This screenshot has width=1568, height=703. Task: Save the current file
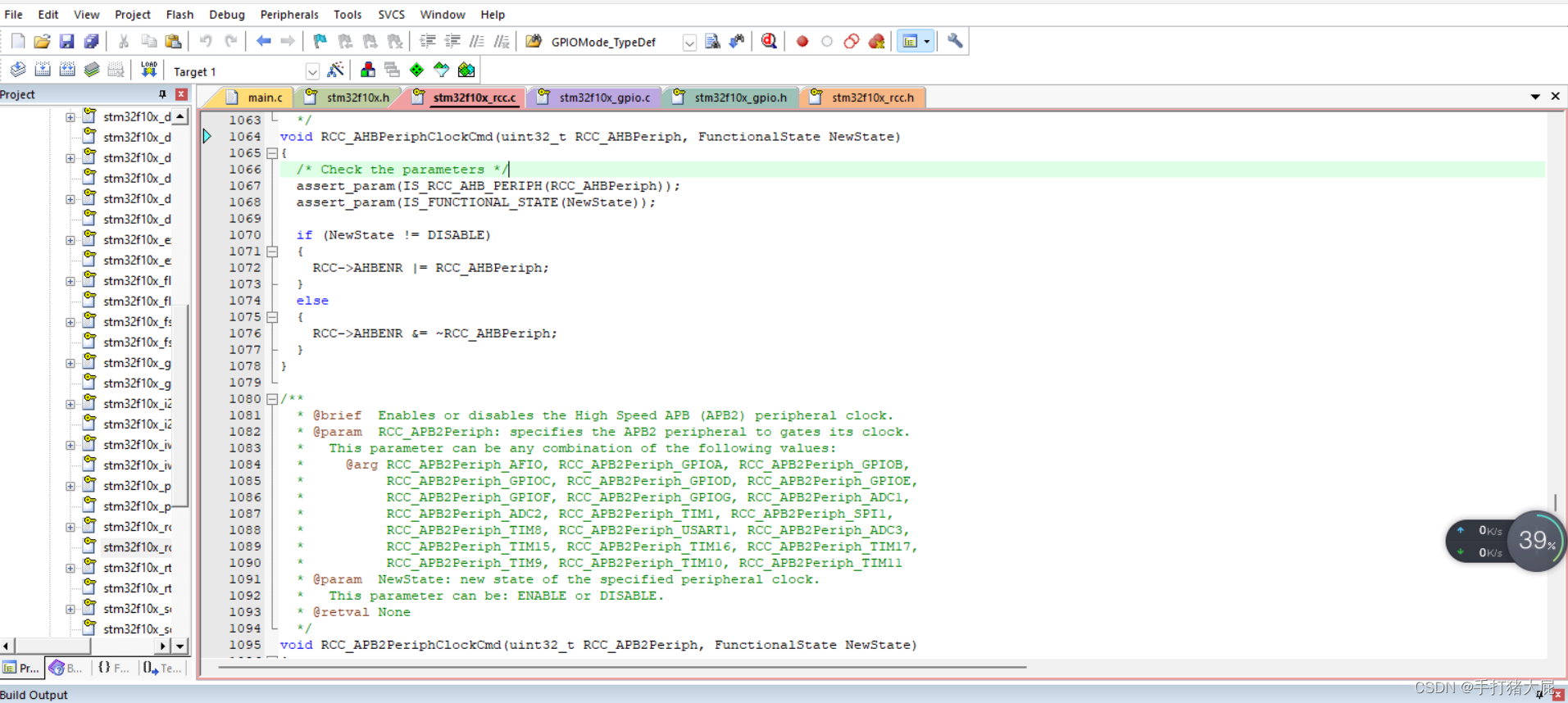[x=67, y=41]
